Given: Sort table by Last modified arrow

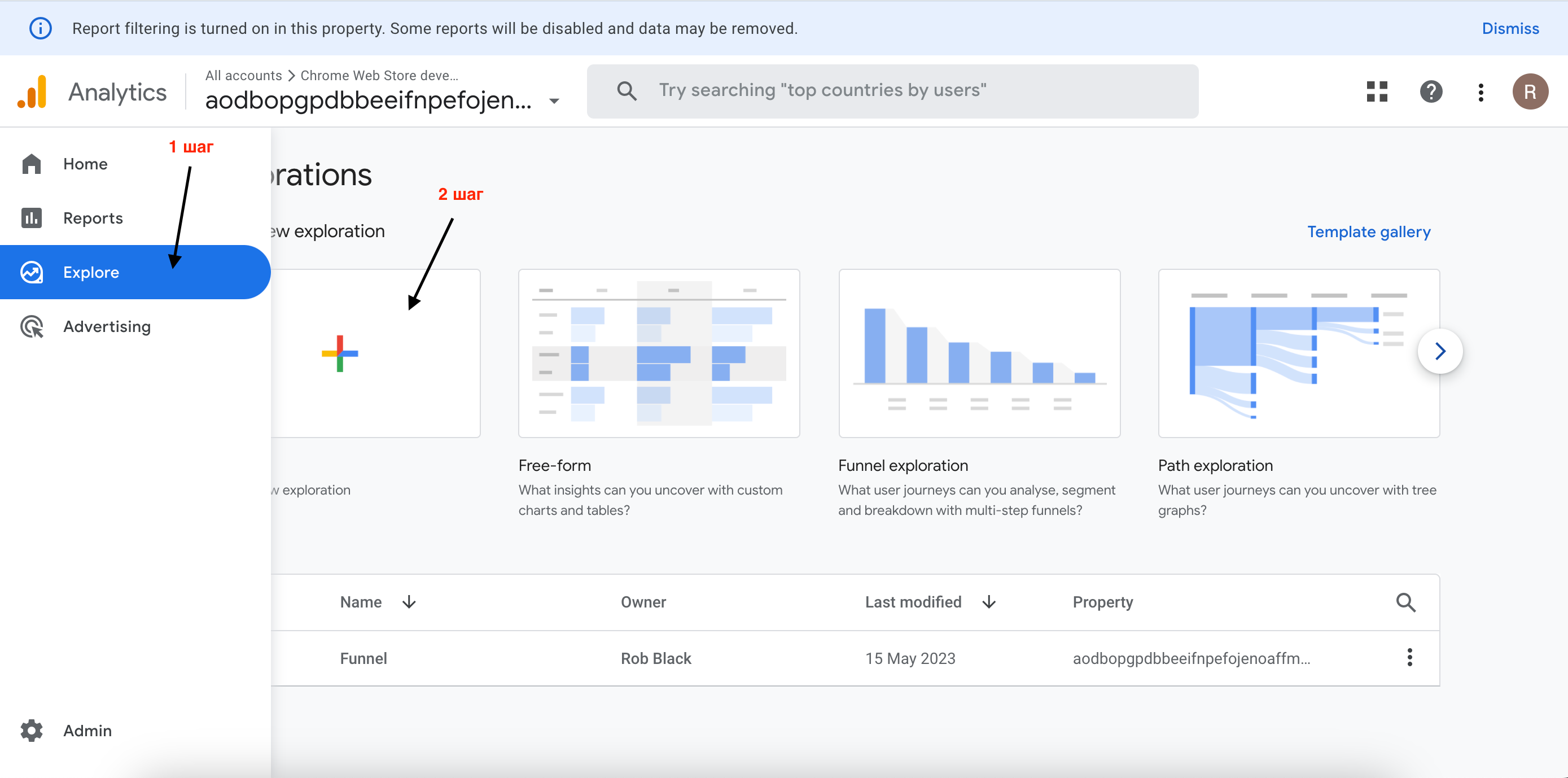Looking at the screenshot, I should click(989, 602).
